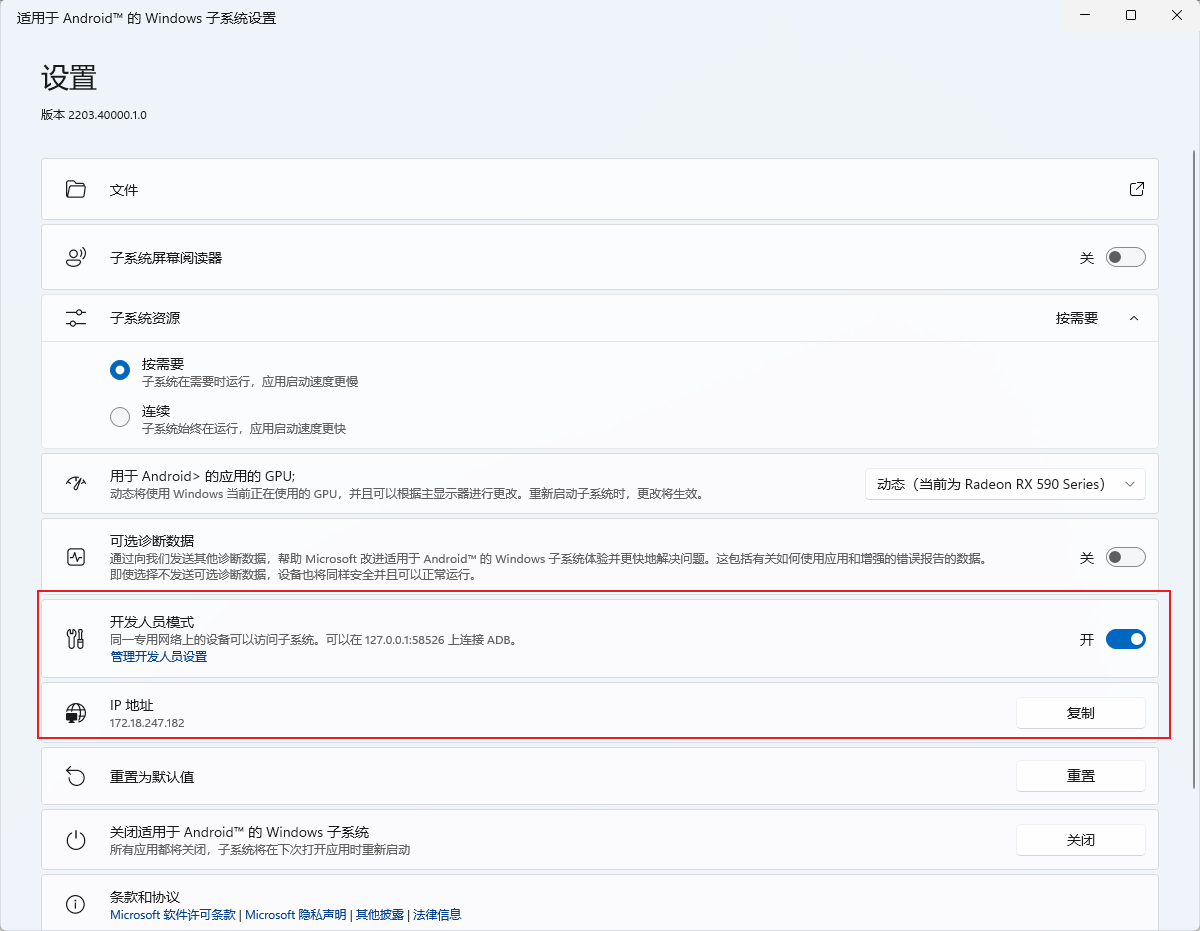The height and width of the screenshot is (931, 1200).
Task: Open the GPU selection dropdown showing Radeon RX 590
Action: point(1005,483)
